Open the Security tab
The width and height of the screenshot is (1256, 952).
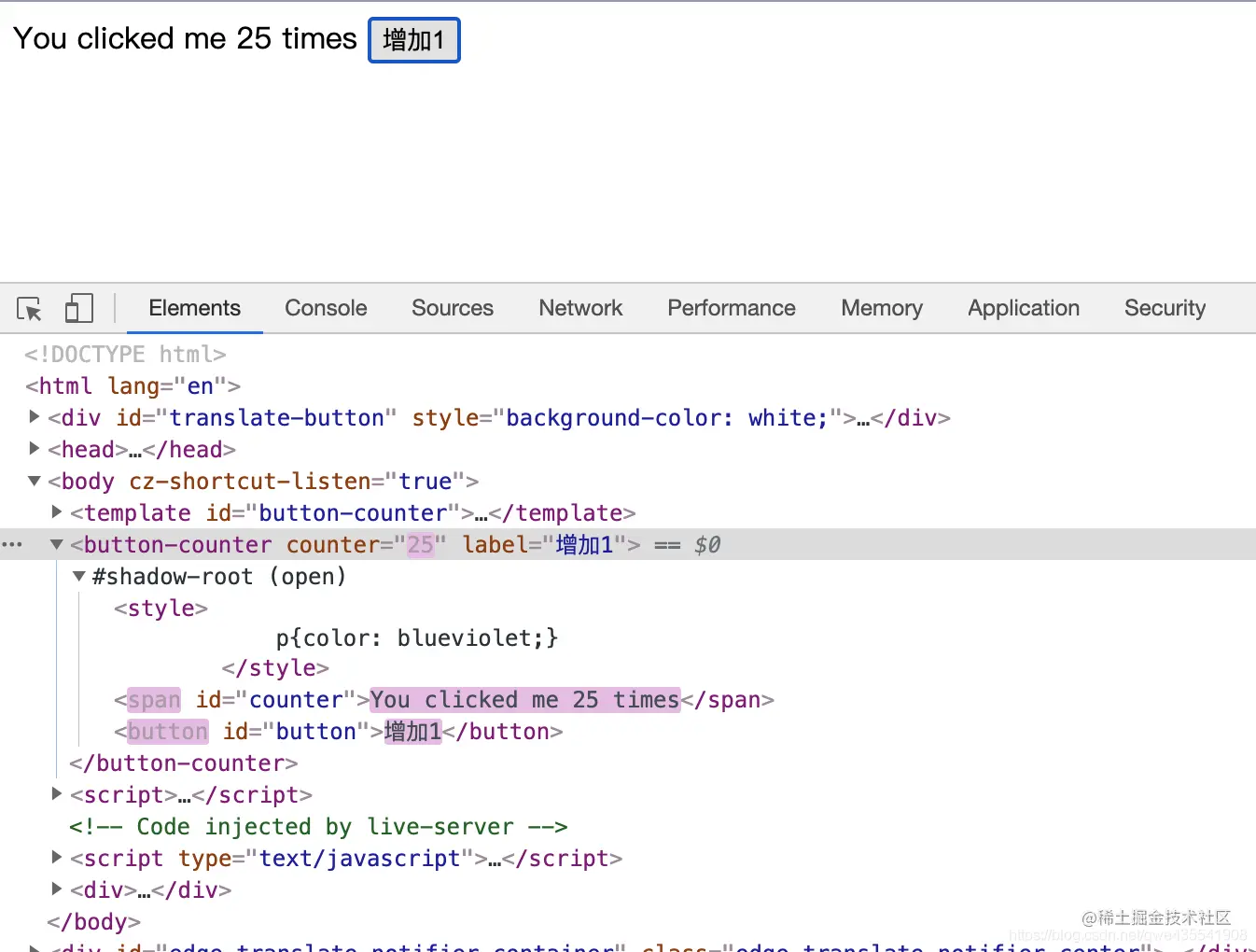[1165, 308]
